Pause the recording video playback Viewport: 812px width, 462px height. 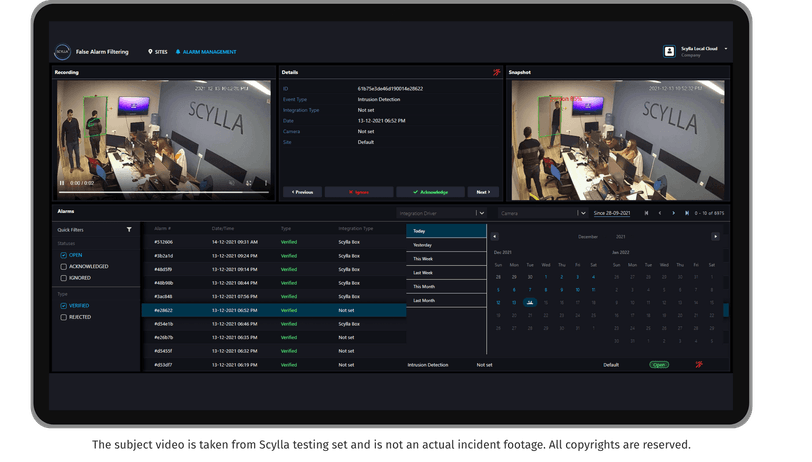pos(62,183)
